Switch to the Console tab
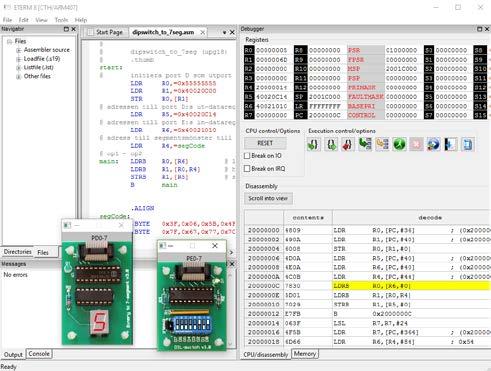 tap(39, 354)
